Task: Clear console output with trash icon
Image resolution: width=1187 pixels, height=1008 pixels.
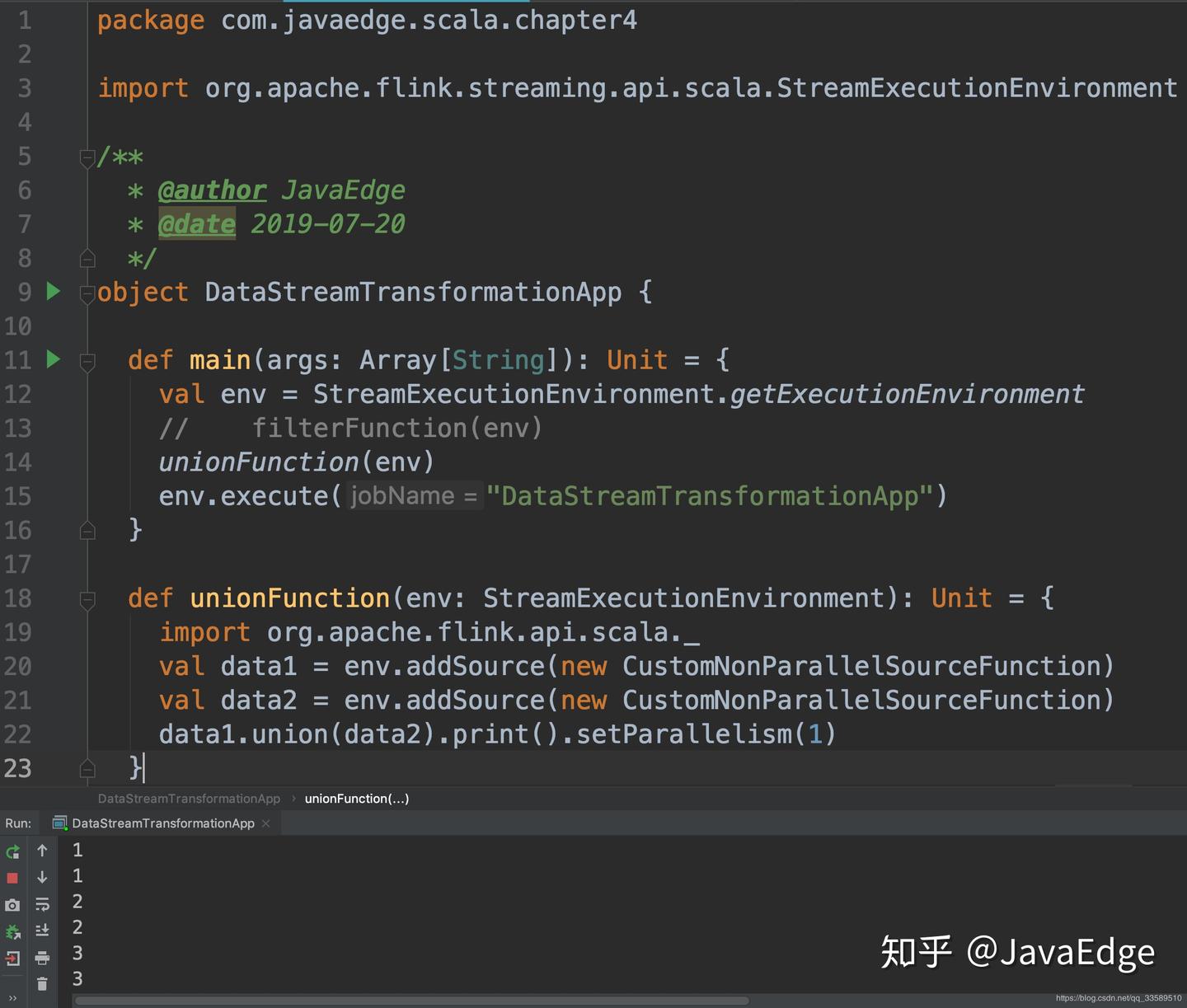Action: tap(42, 984)
